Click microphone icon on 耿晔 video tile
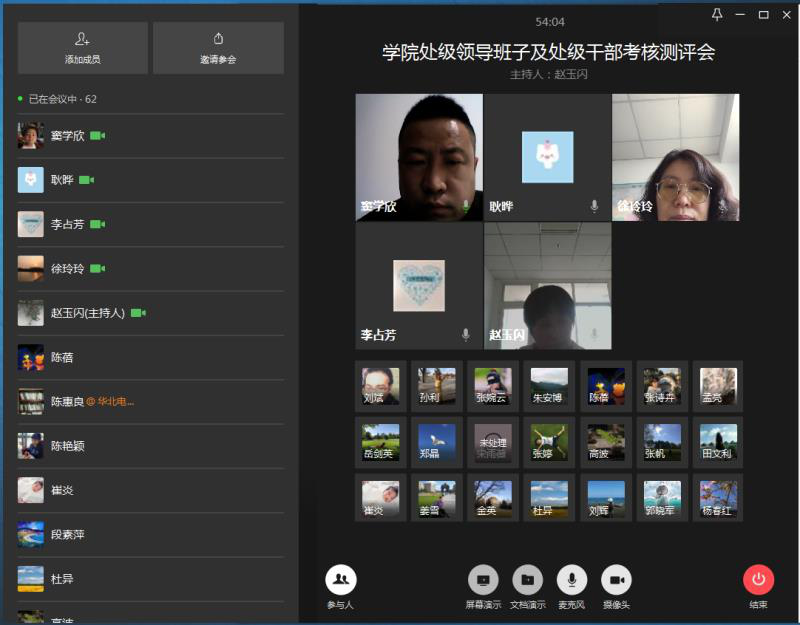 pyautogui.click(x=594, y=206)
